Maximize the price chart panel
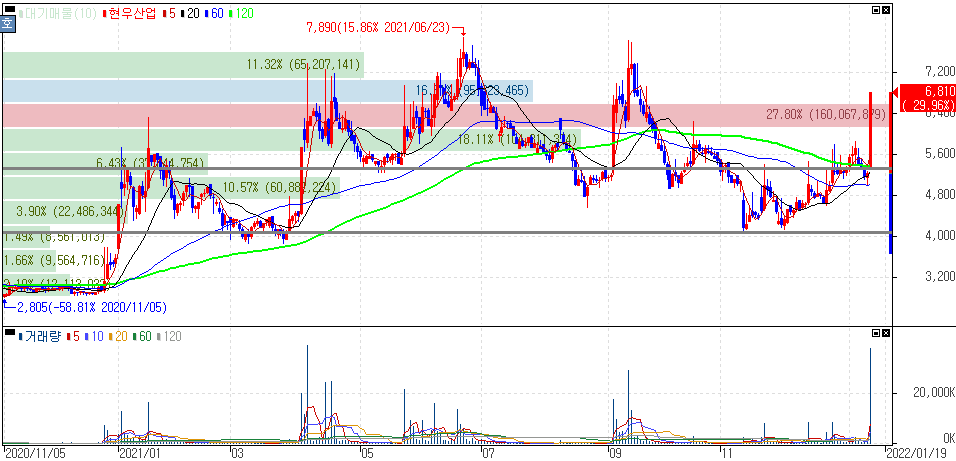This screenshot has width=956, height=461. coord(876,10)
